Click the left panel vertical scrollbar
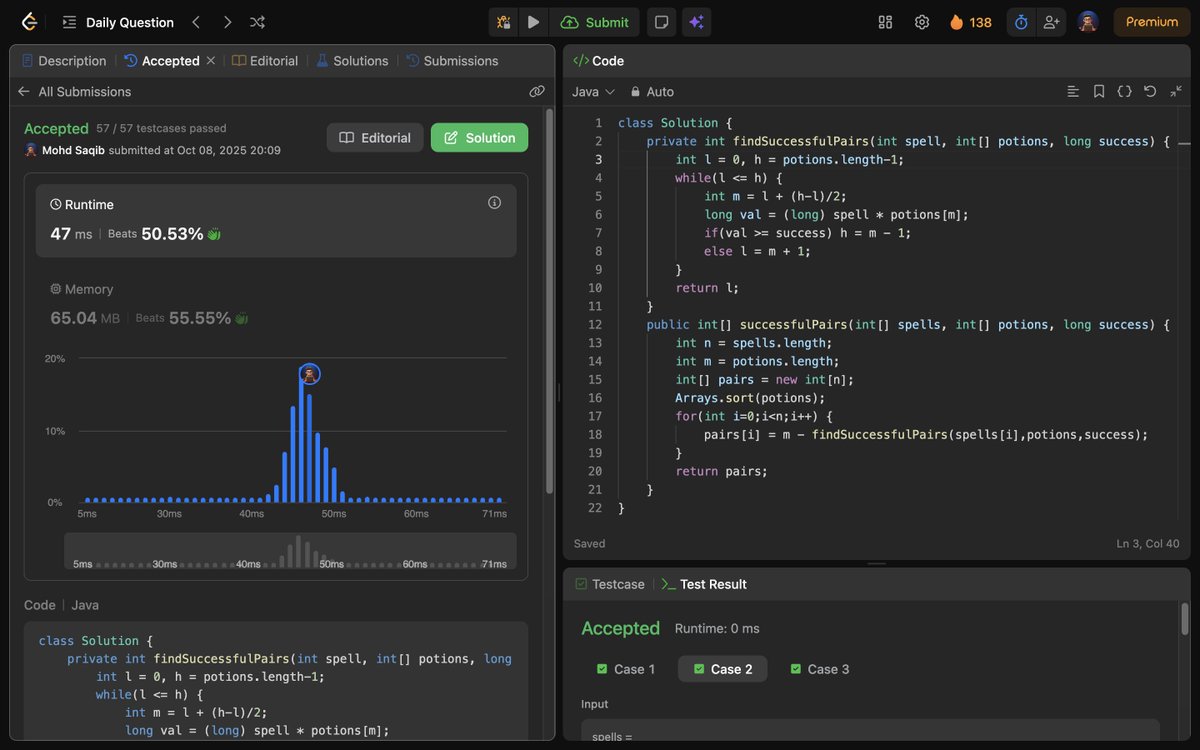Screen dimensions: 1200x750 click(549, 300)
